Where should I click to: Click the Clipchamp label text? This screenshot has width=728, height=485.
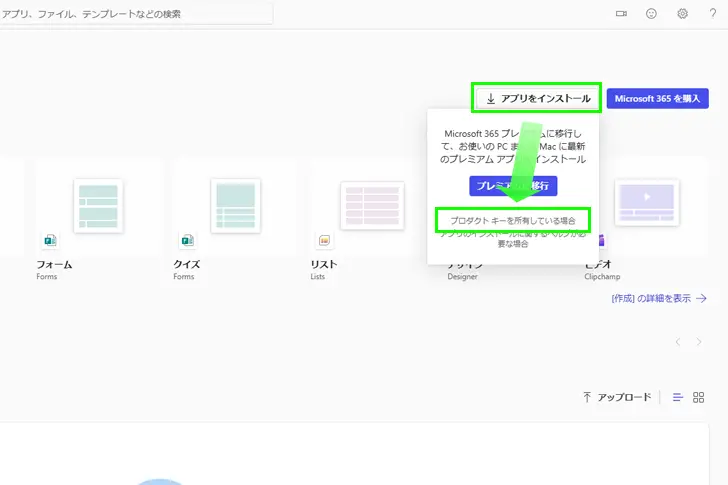[x=602, y=277]
